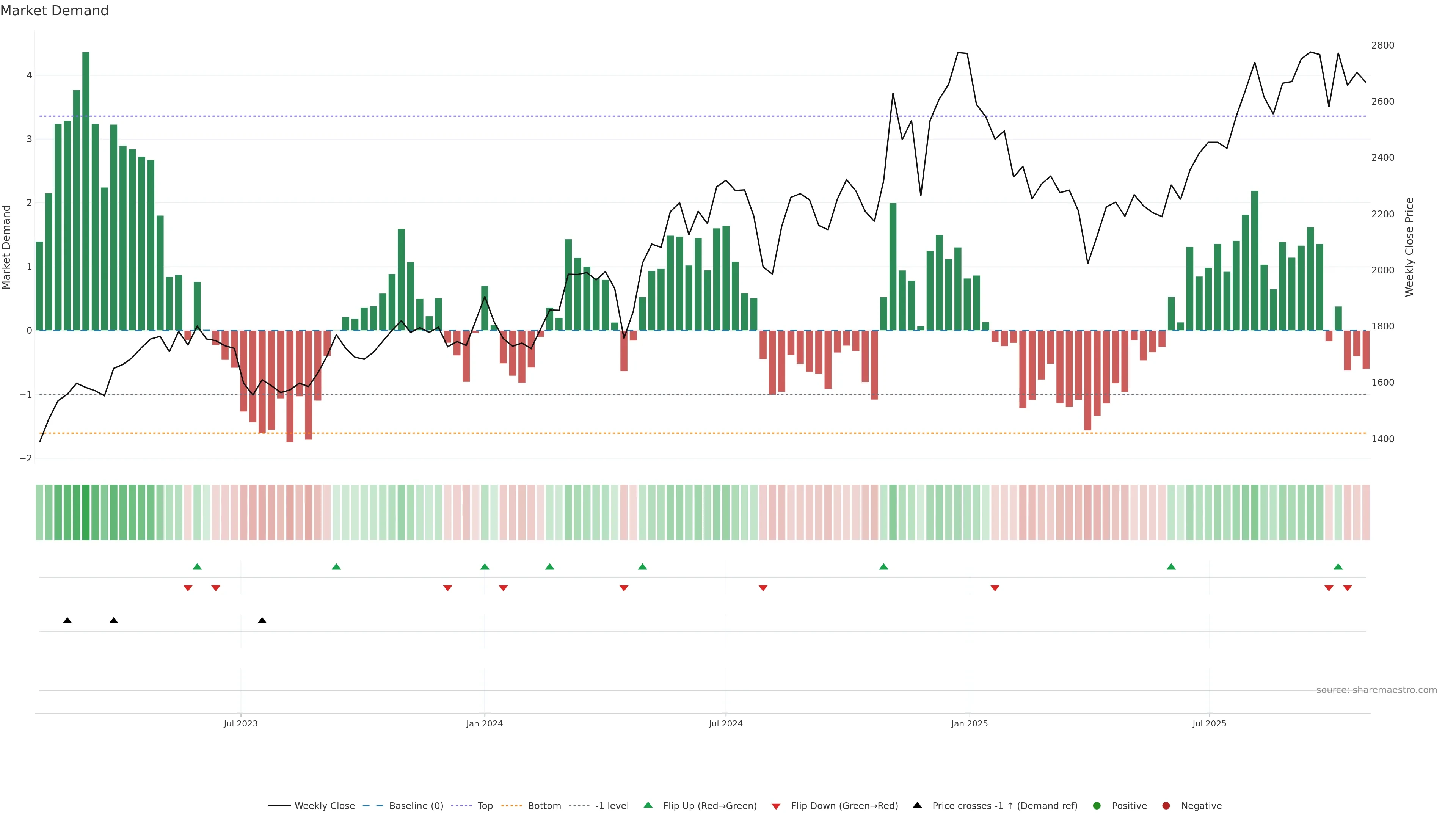This screenshot has height=819, width=1456.
Task: Hide the Negative series via legend
Action: click(x=1201, y=806)
